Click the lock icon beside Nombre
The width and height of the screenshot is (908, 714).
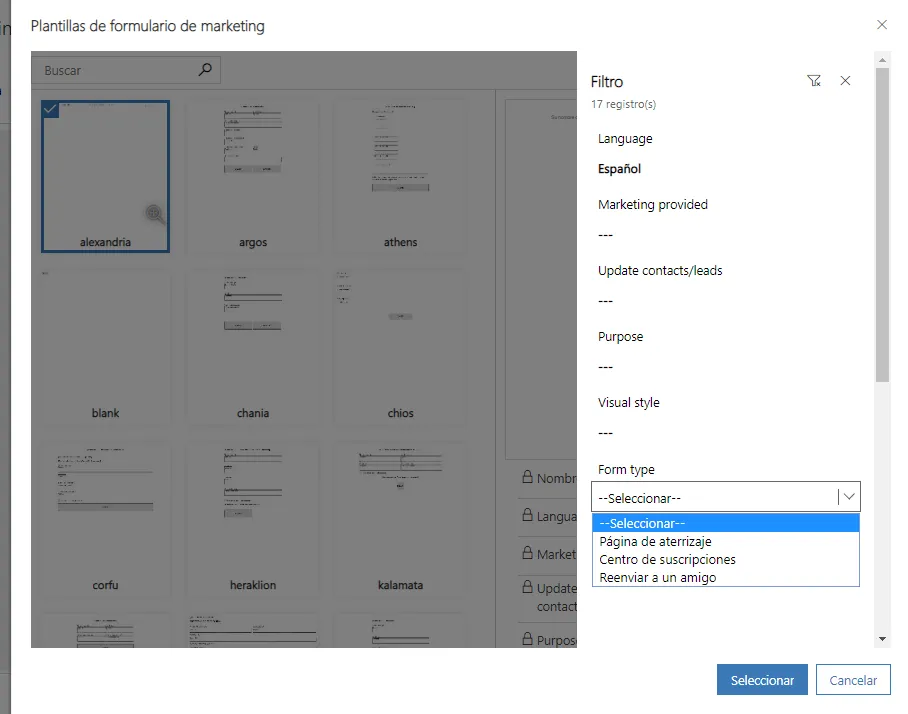[x=528, y=477]
